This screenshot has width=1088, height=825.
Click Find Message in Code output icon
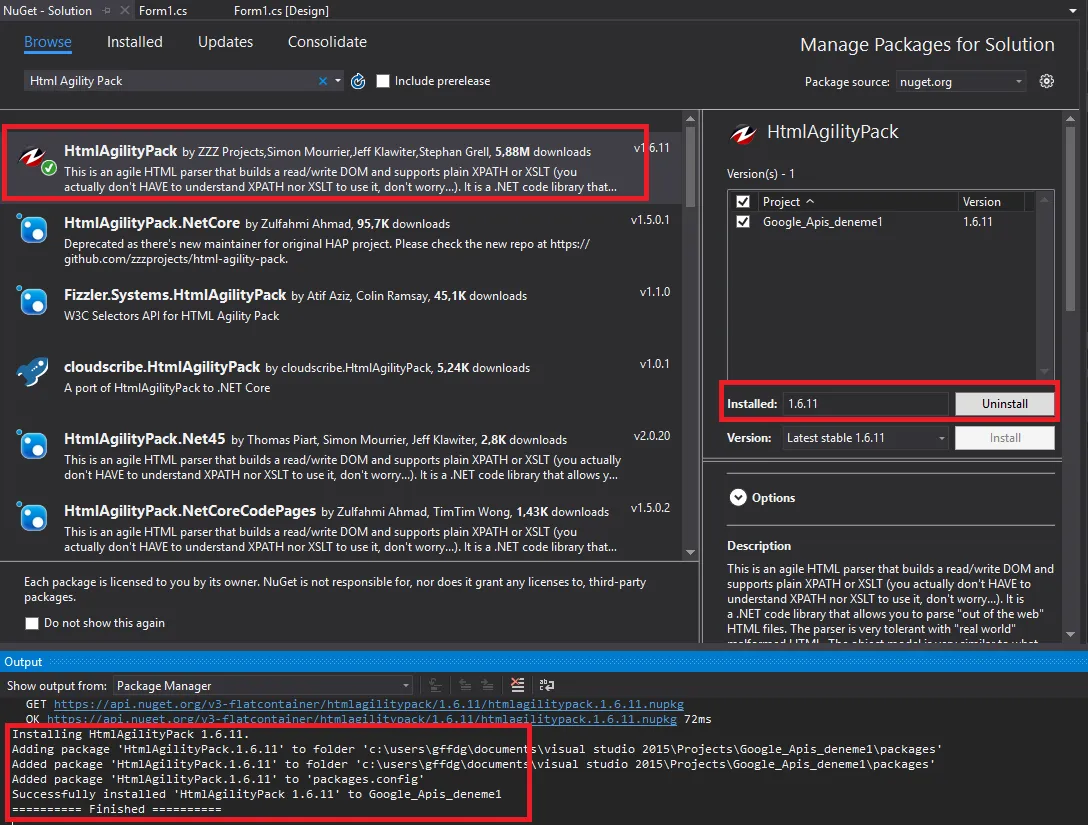click(x=435, y=685)
